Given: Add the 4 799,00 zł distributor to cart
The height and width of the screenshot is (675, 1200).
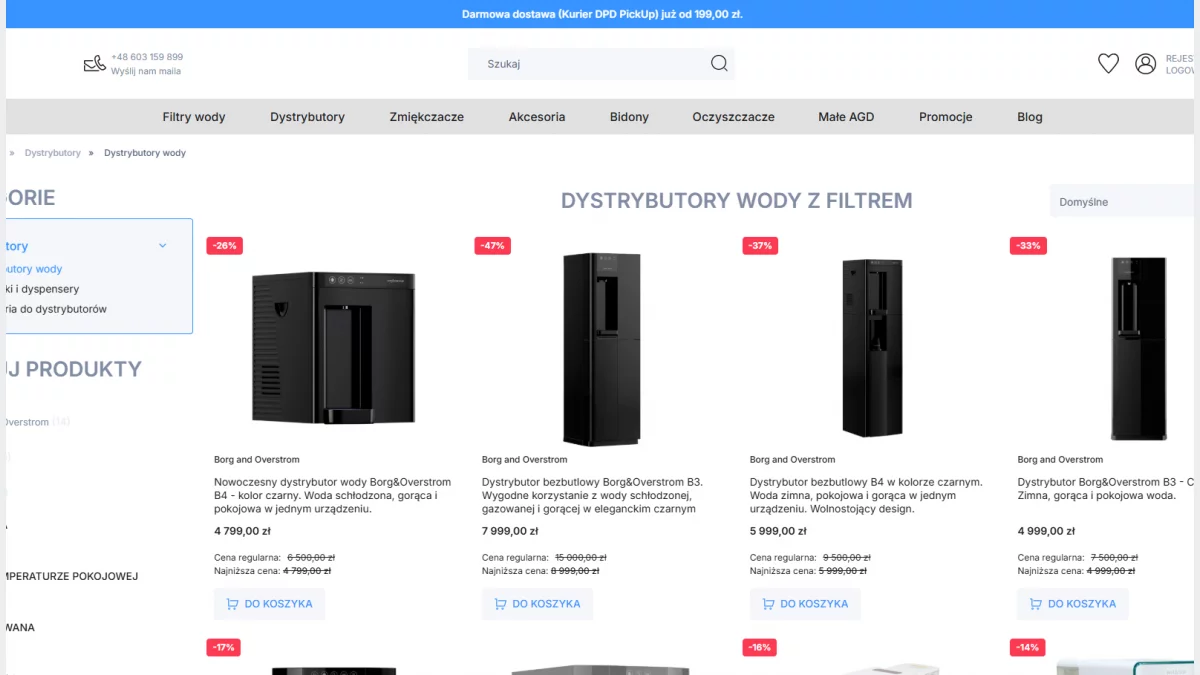Looking at the screenshot, I should click(x=269, y=604).
